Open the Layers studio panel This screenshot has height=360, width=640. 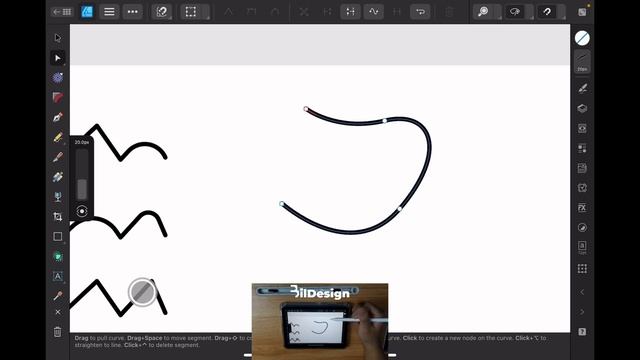(x=582, y=108)
